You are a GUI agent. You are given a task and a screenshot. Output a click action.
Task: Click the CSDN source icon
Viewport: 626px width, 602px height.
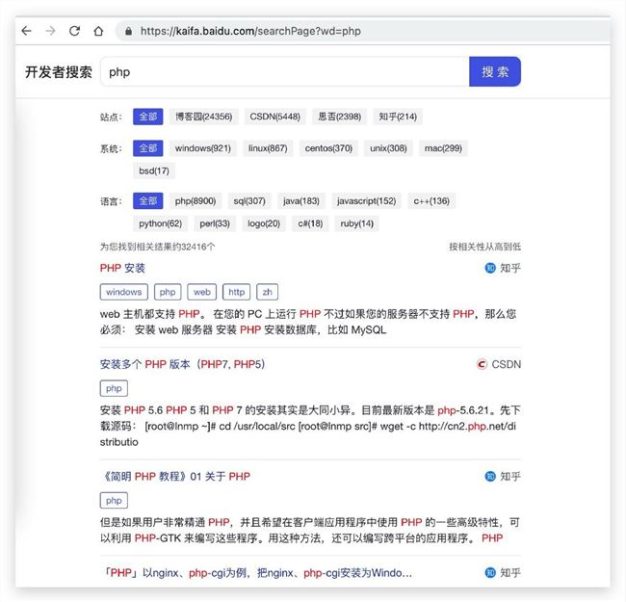pos(482,364)
